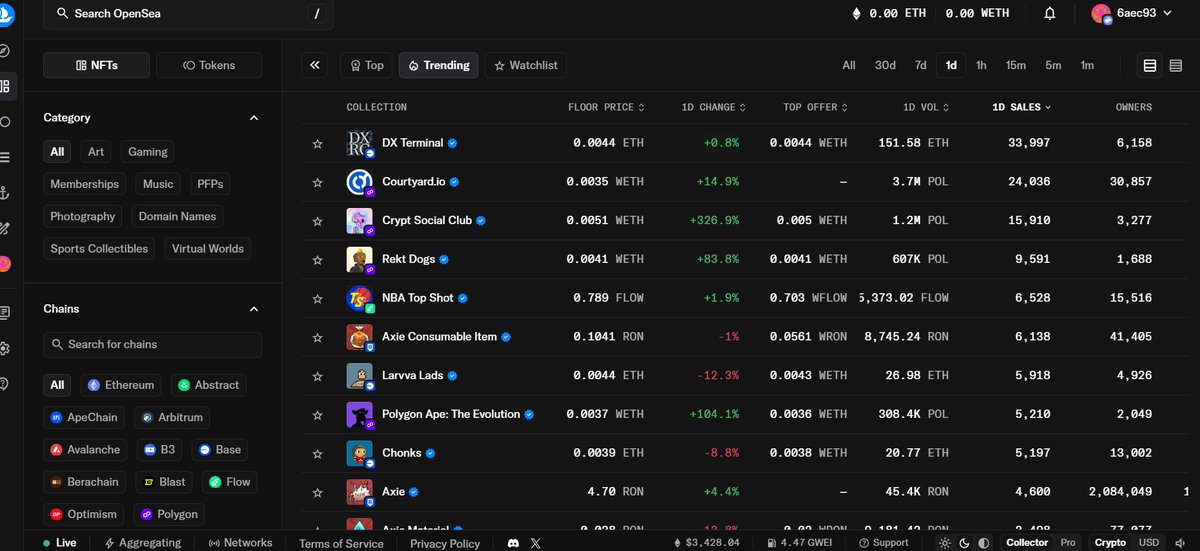This screenshot has width=1200, height=551.
Task: Click the NBA Top Shot collection logo
Action: [360, 298]
